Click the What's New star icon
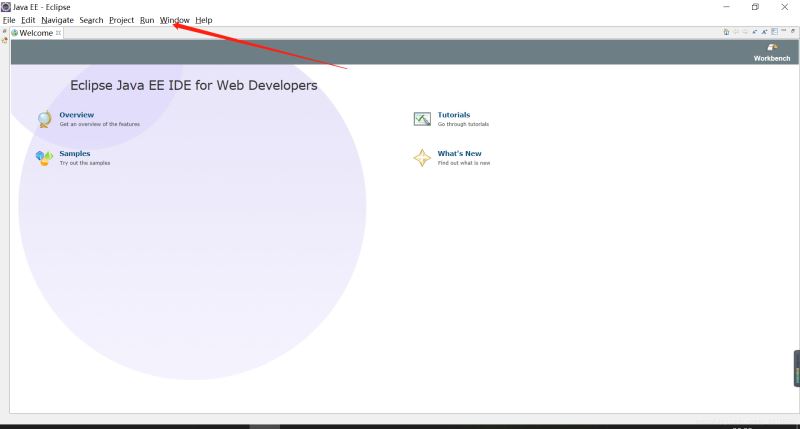 (x=422, y=158)
